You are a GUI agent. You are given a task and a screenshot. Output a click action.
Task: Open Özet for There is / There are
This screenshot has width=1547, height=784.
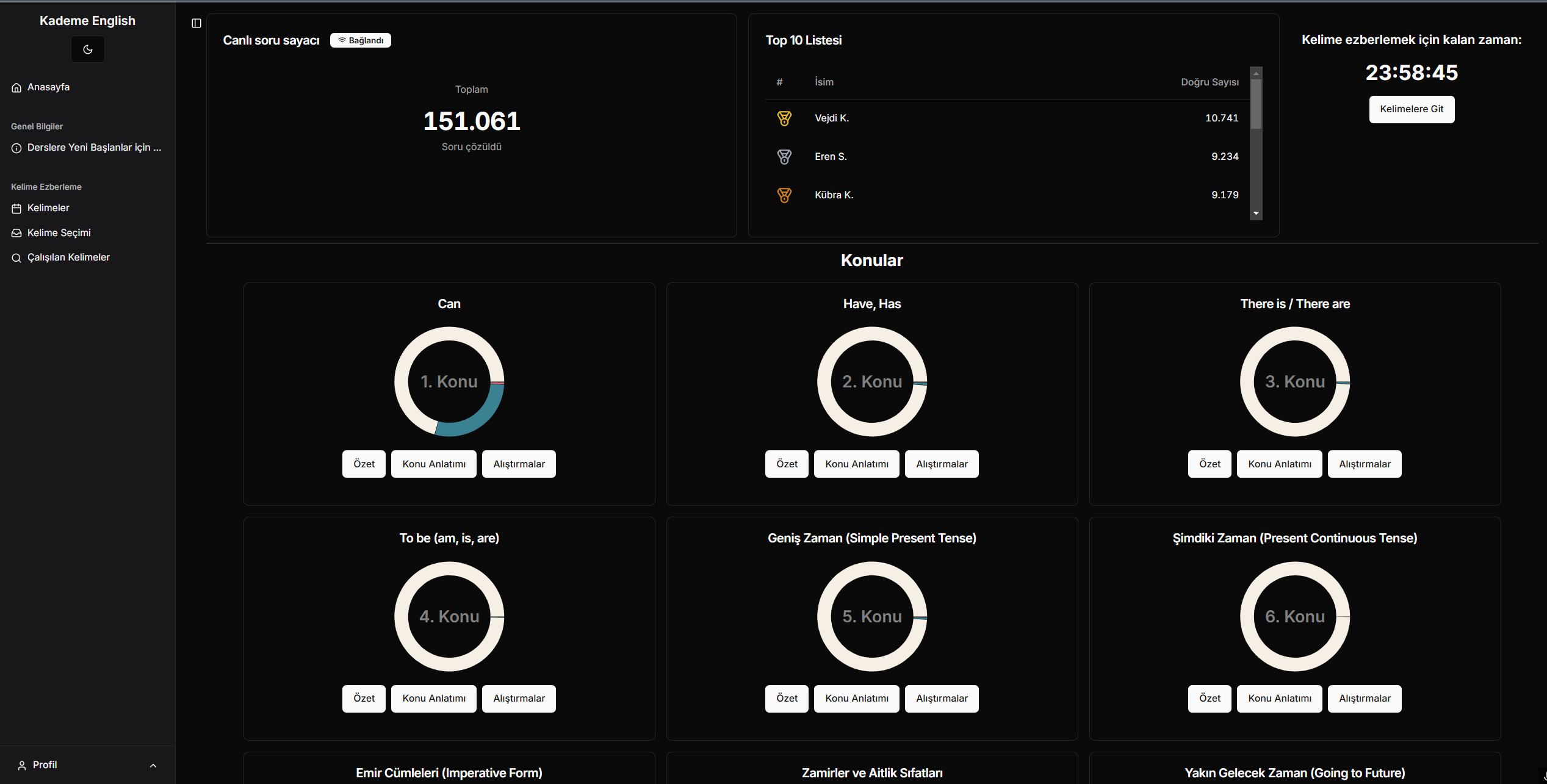(x=1210, y=464)
